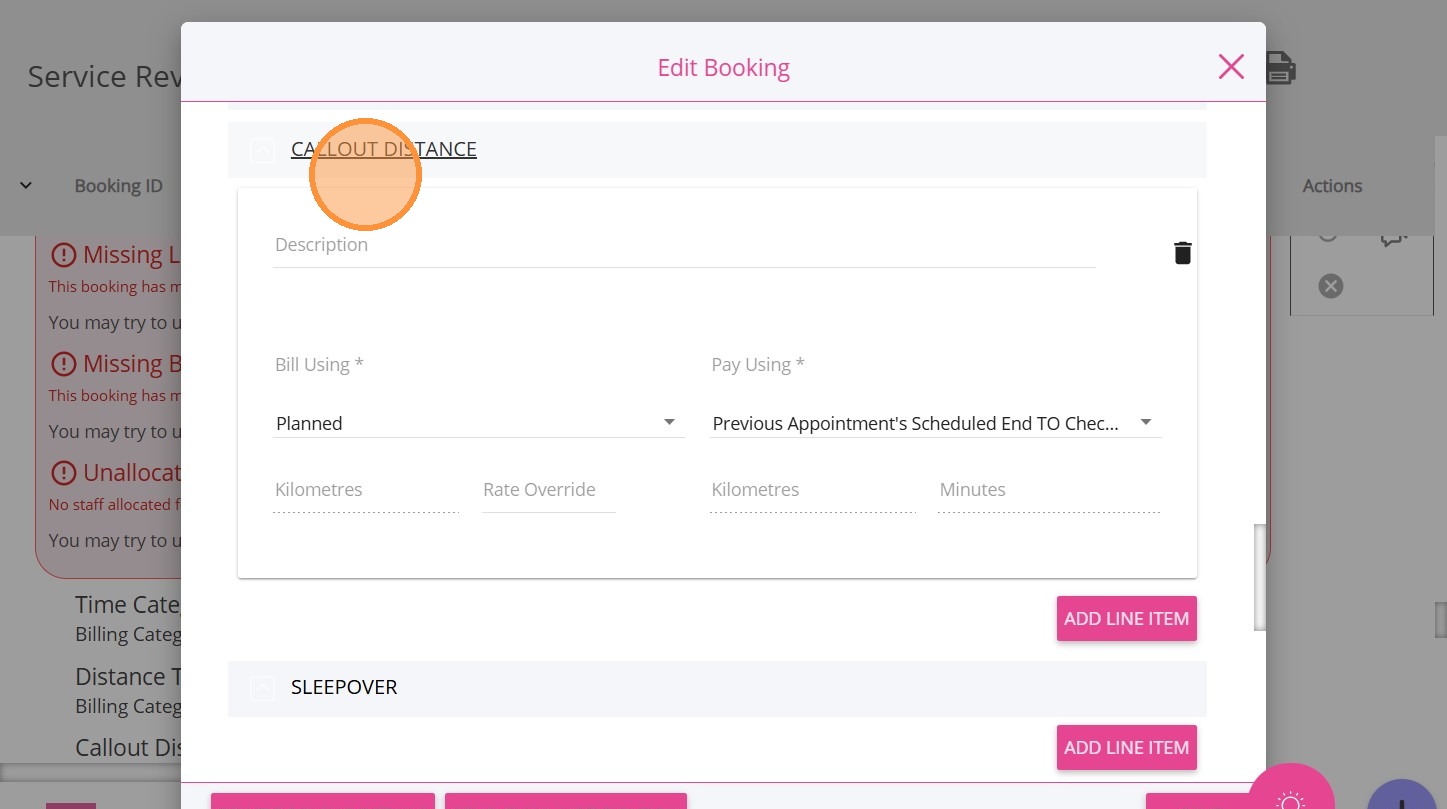
Task: Toggle the Sleepover section collapse icon
Action: (x=262, y=688)
